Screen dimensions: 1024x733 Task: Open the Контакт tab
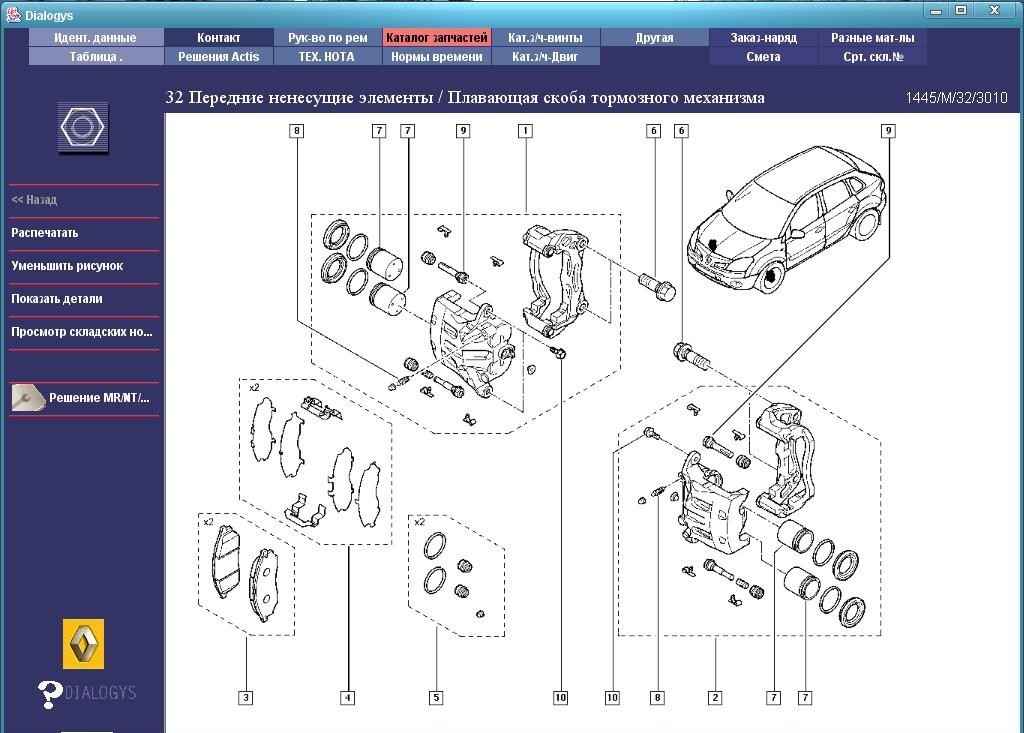[218, 37]
